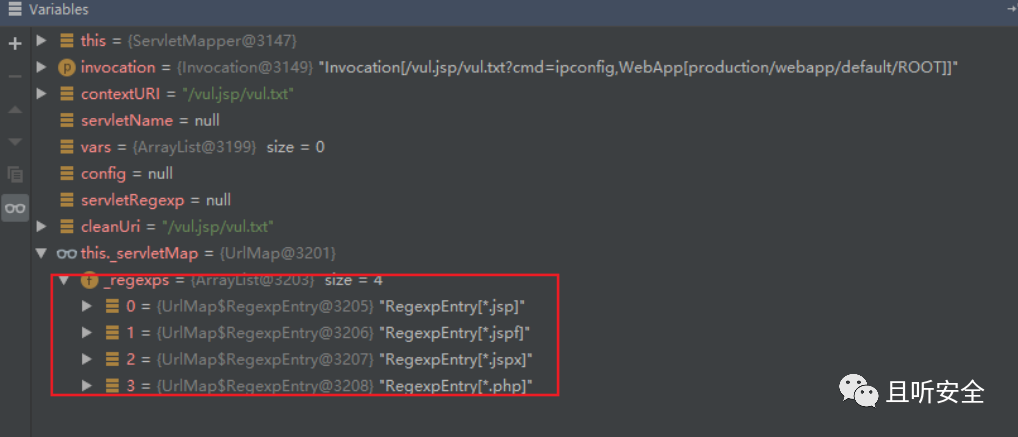Click the element icon of entry 0
1018x437 pixels.
[112, 306]
